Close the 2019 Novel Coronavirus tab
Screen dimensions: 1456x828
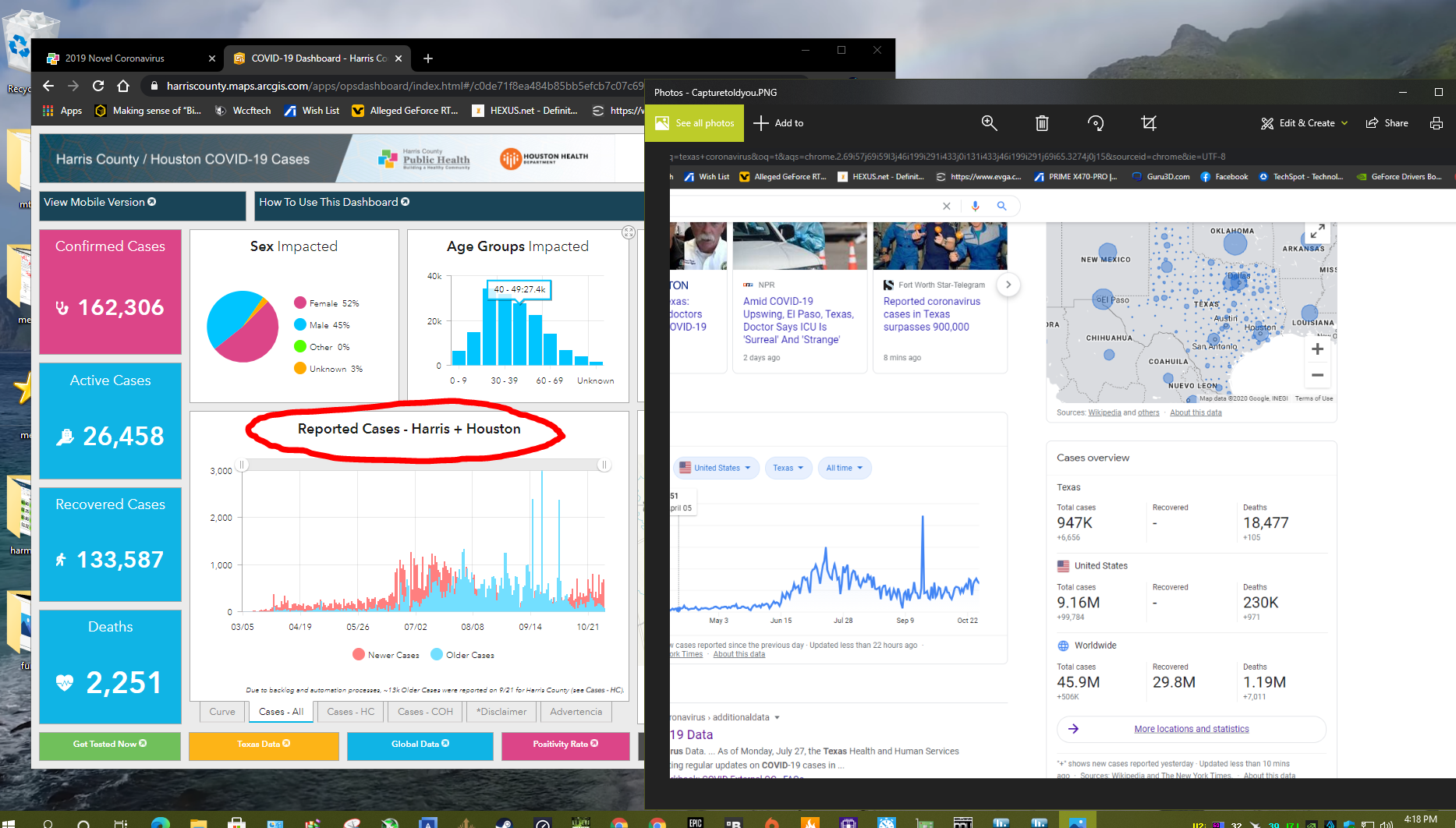coord(212,58)
